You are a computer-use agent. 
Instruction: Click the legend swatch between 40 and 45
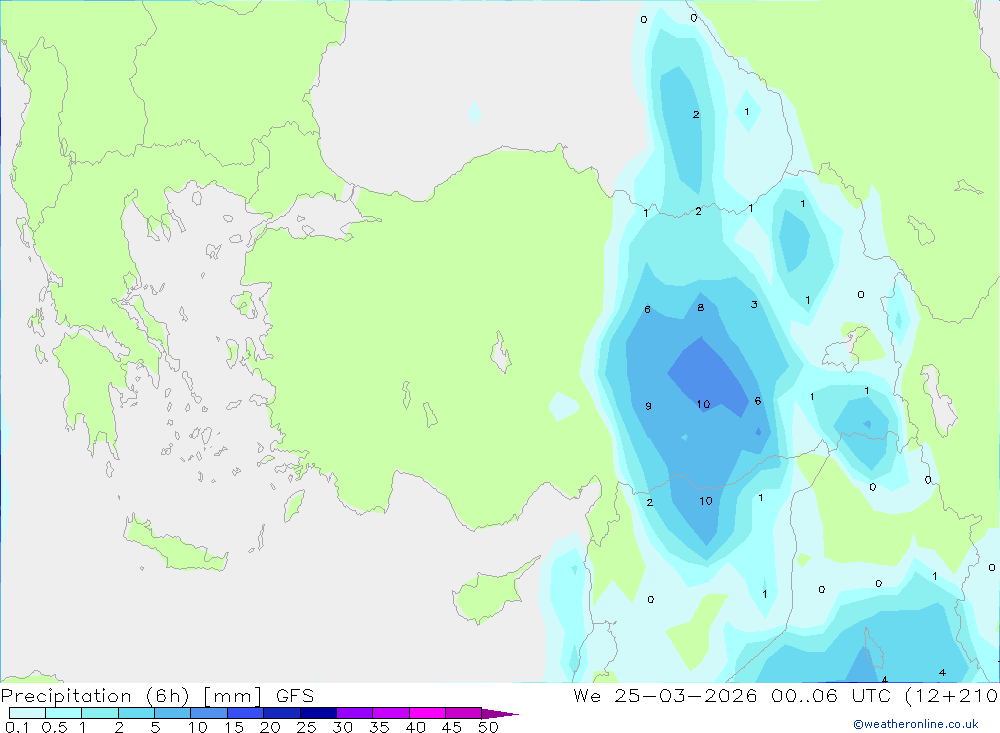[427, 713]
